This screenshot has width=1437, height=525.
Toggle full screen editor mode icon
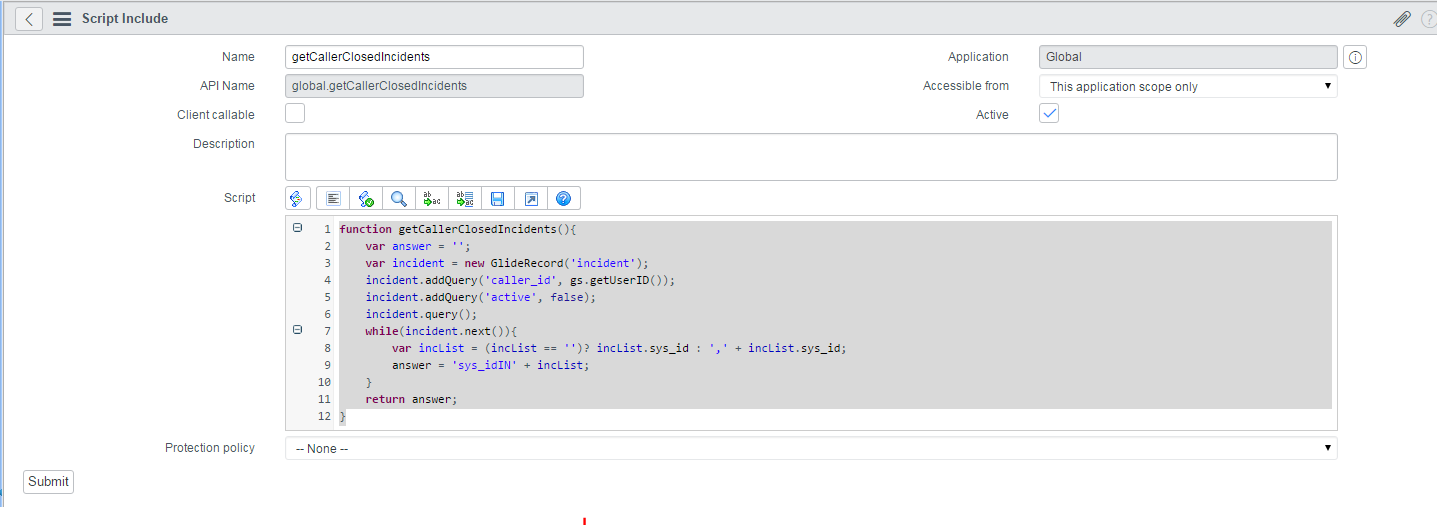[x=530, y=198]
